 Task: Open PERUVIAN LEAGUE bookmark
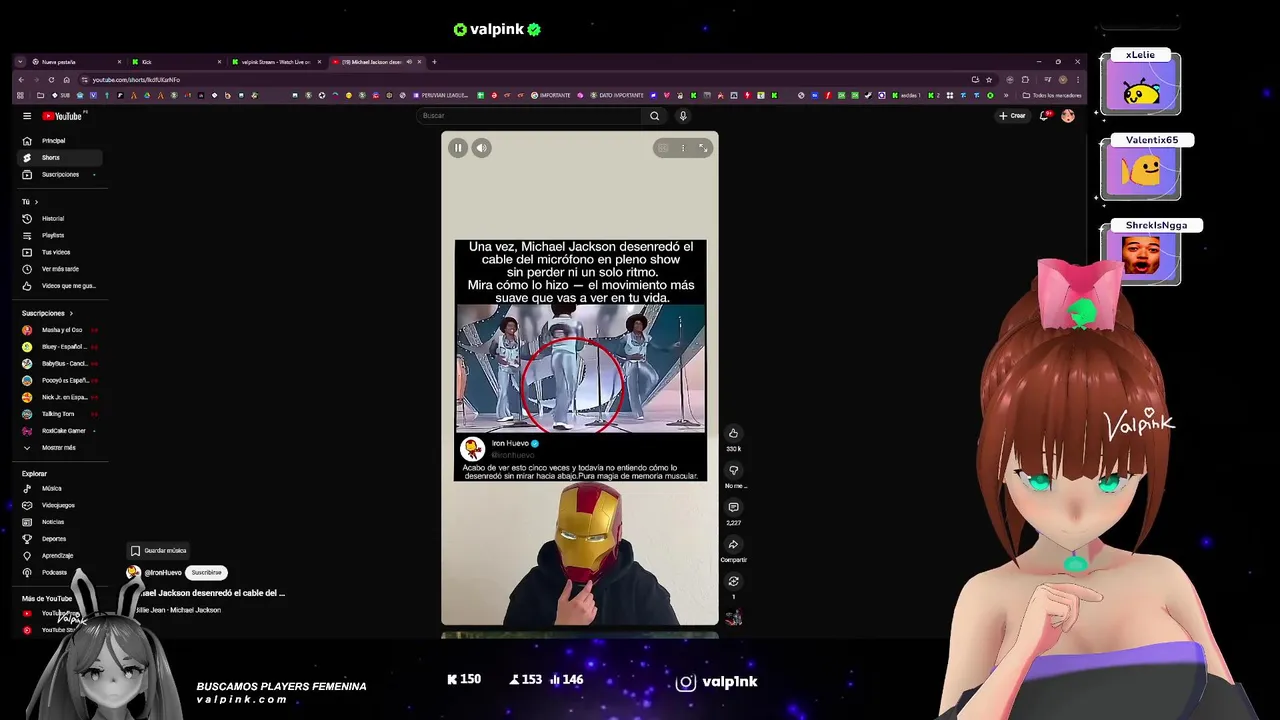pos(439,96)
